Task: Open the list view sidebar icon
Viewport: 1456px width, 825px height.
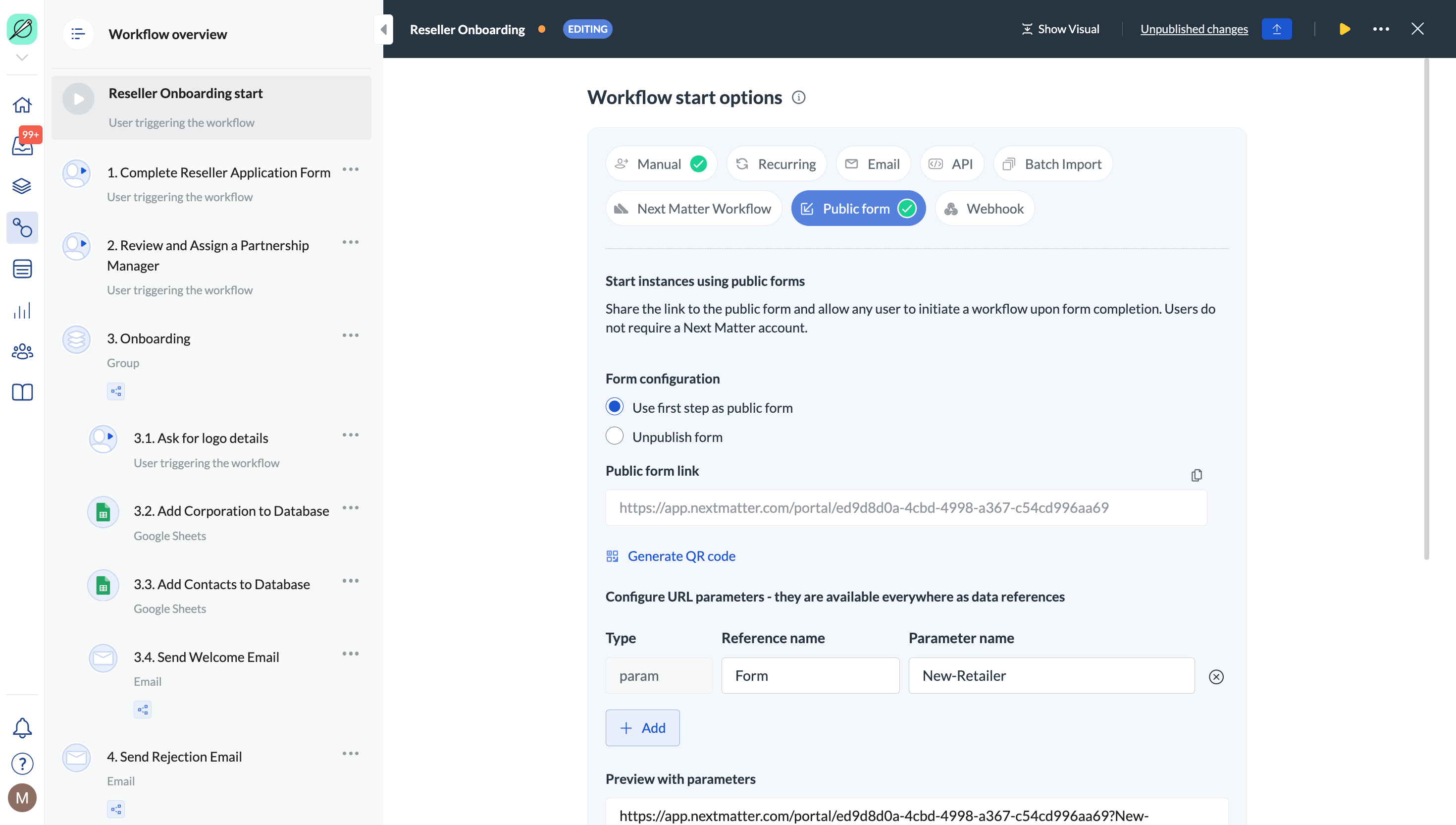Action: point(22,269)
